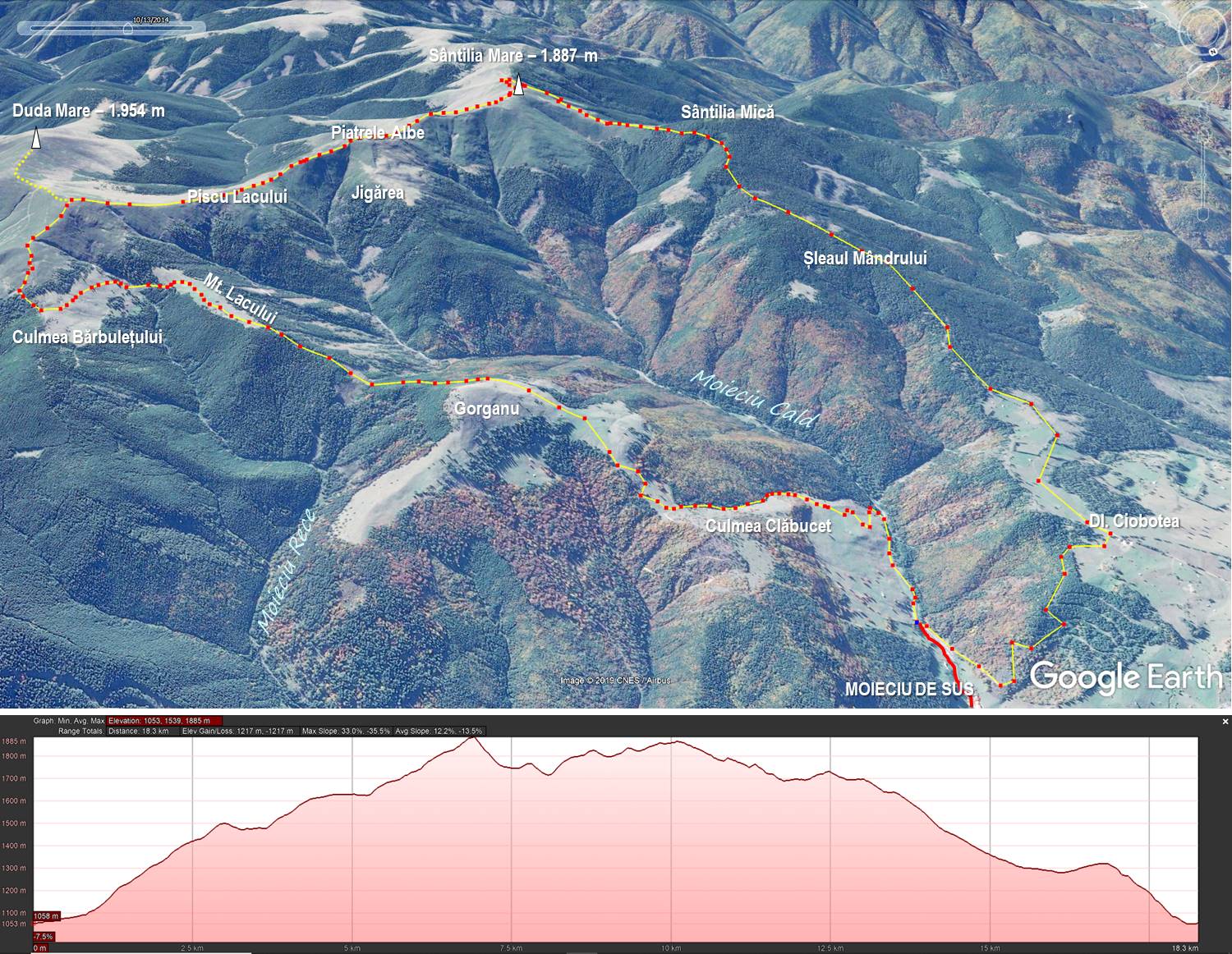Click the Gorganu map label

(486, 409)
